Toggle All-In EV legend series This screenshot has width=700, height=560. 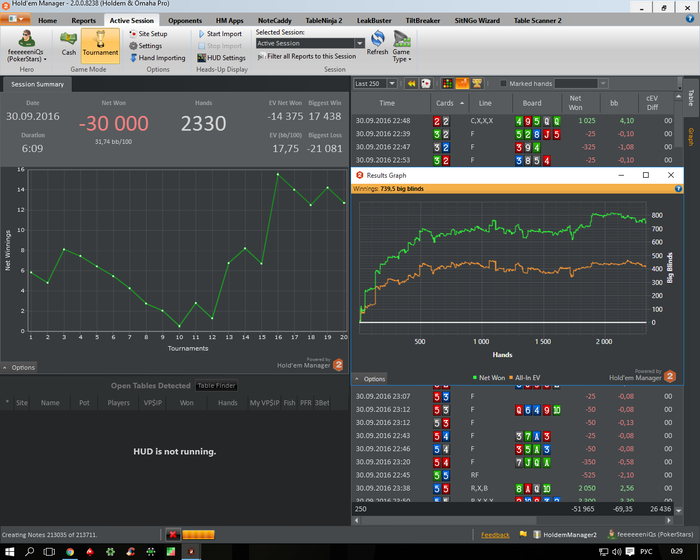pos(525,378)
